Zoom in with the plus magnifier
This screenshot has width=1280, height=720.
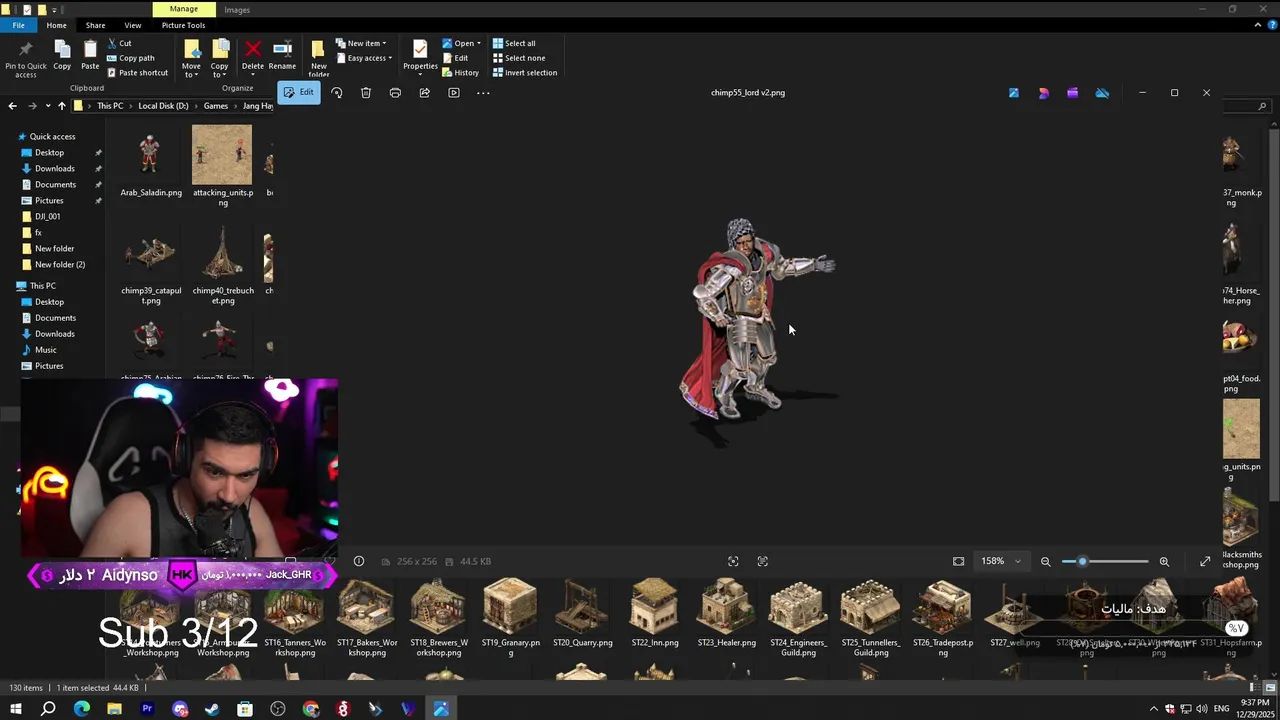(1164, 561)
